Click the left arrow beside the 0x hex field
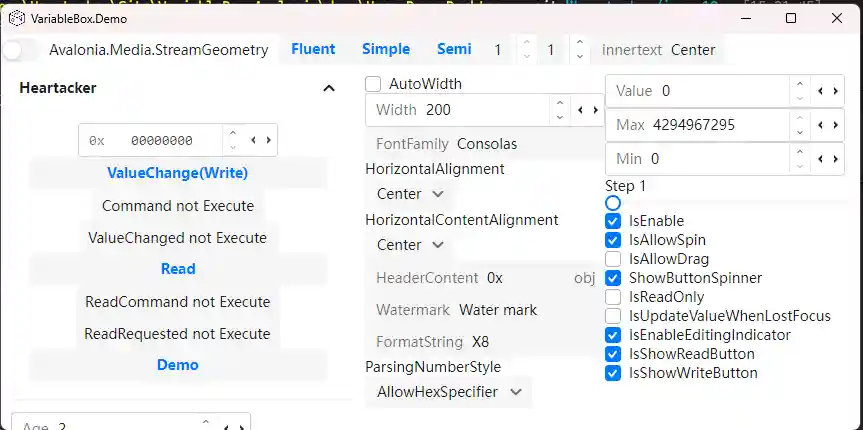Viewport: 863px width, 430px height. pos(253,141)
